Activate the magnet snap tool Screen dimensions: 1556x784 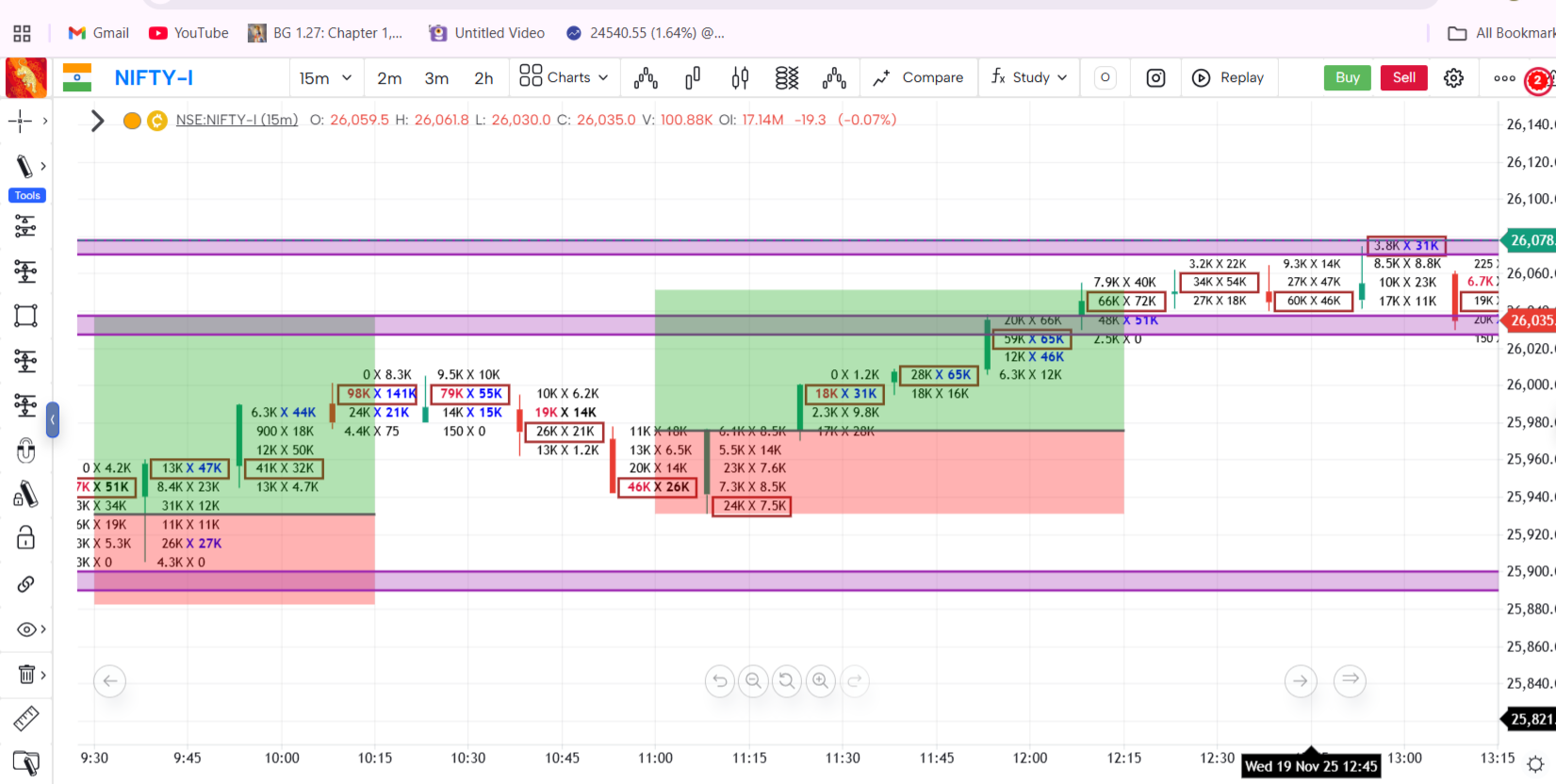click(x=25, y=451)
